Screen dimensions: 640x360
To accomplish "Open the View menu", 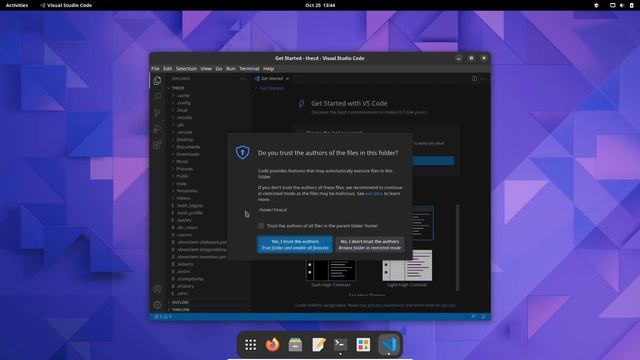I will tap(206, 69).
